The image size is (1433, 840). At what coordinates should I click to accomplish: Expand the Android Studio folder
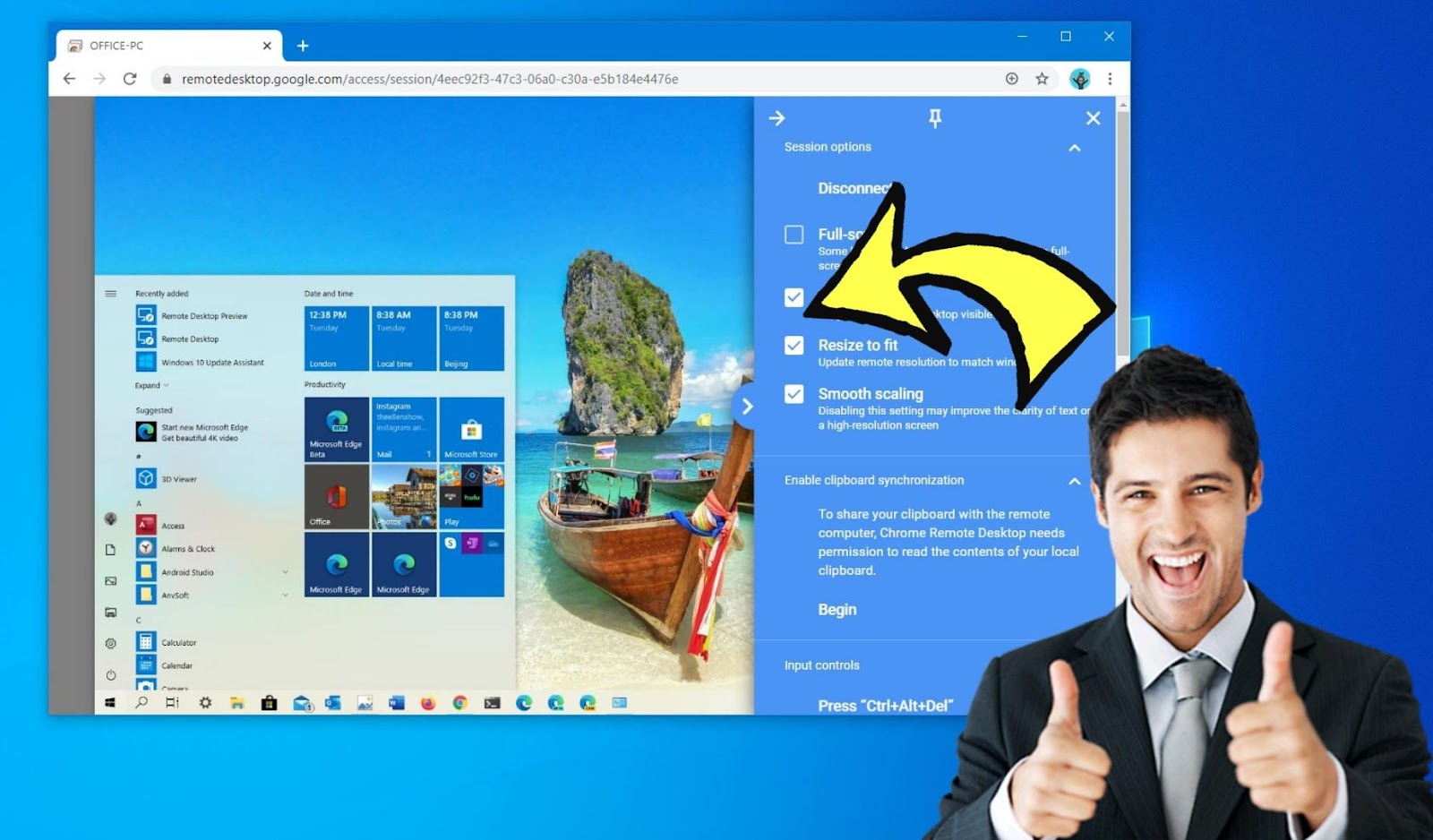pos(286,572)
